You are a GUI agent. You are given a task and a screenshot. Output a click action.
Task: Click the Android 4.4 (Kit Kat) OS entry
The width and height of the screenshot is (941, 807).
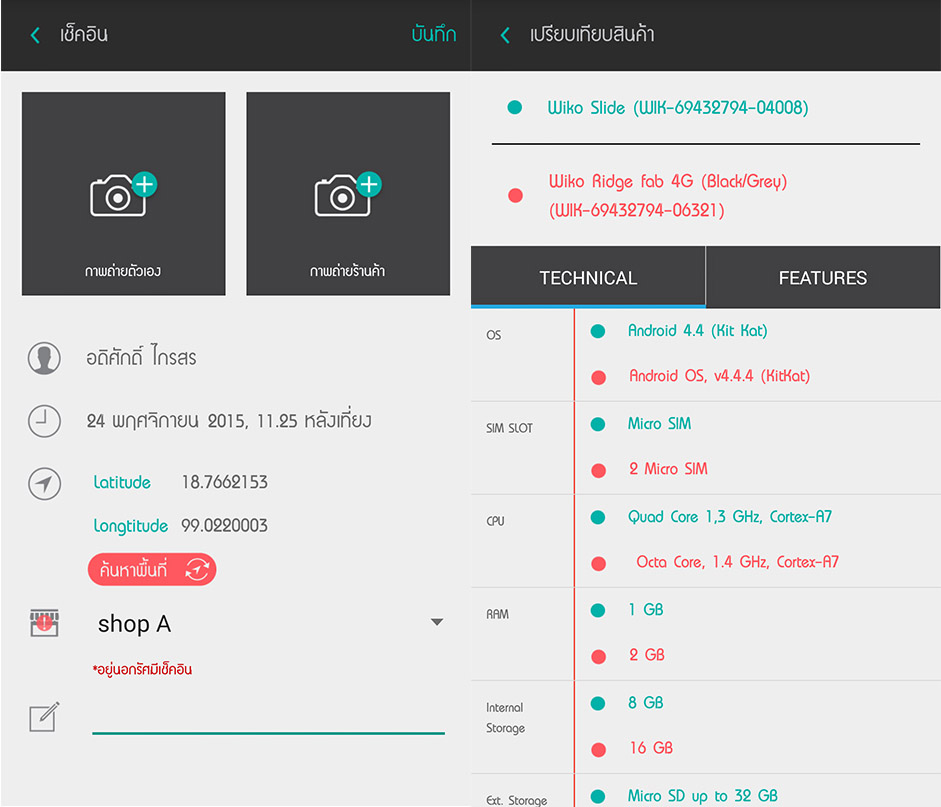(697, 330)
